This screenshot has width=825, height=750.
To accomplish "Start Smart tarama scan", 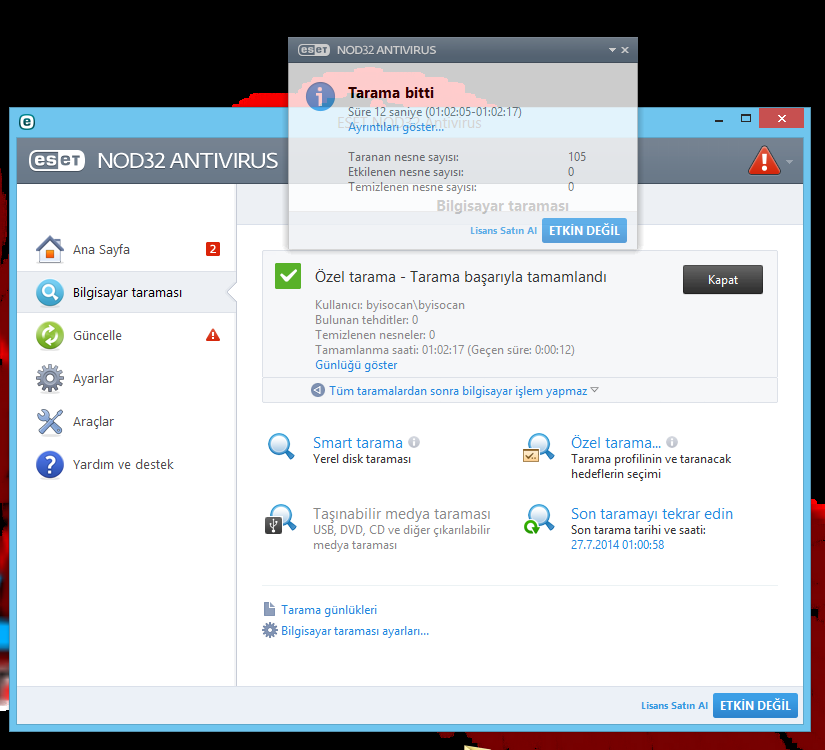I will [358, 443].
